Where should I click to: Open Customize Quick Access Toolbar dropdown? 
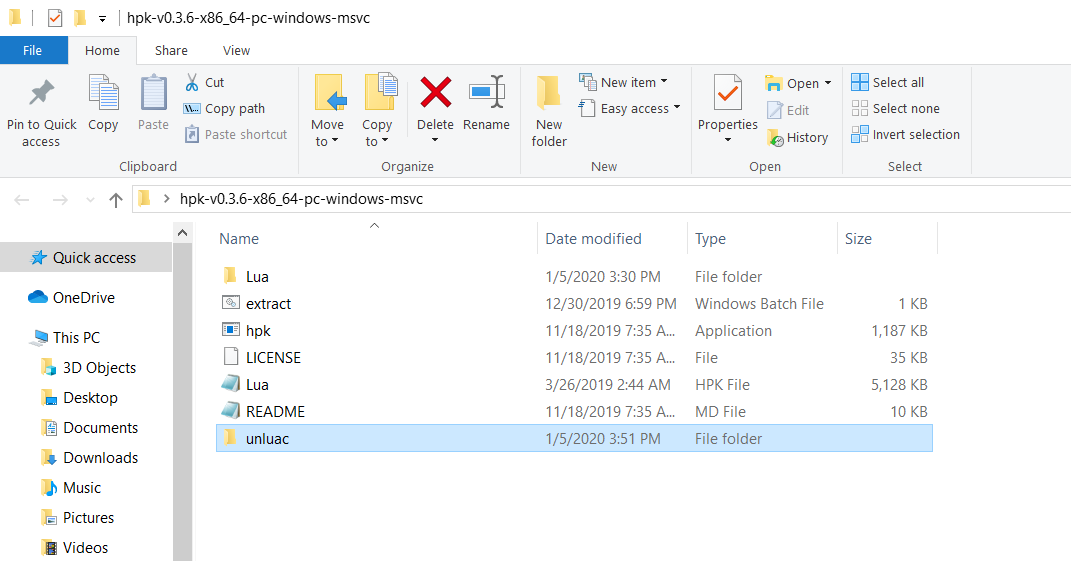[x=102, y=18]
